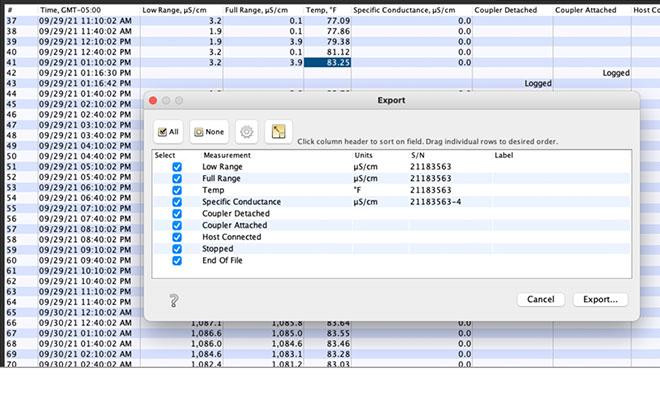Disable the Specific Conductance checkbox
Viewport: 660px width, 400px height.
point(177,202)
